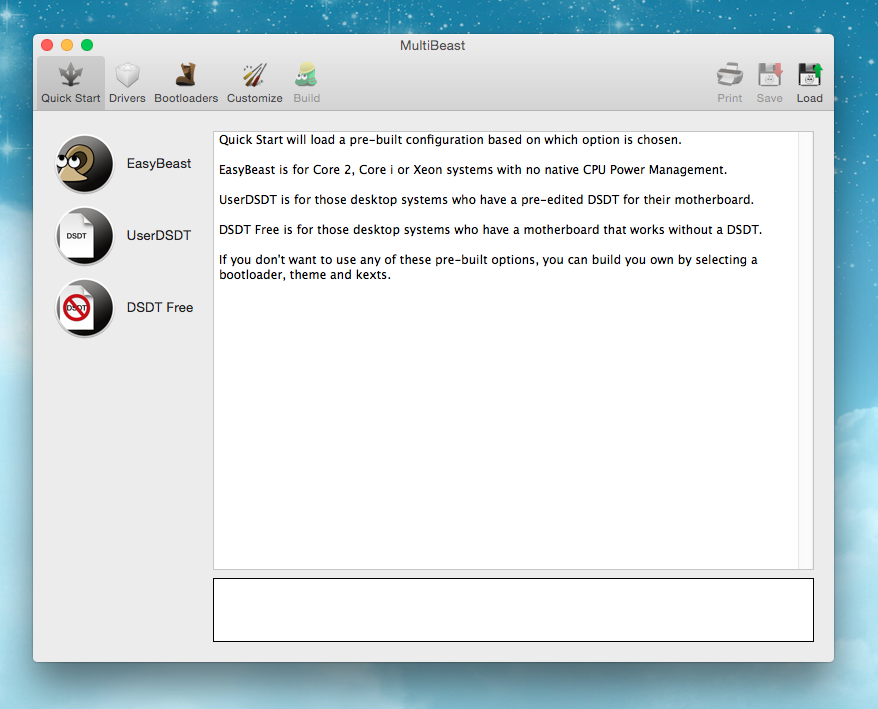878x709 pixels.
Task: Click the DSDT Free text label
Action: pyautogui.click(x=159, y=308)
